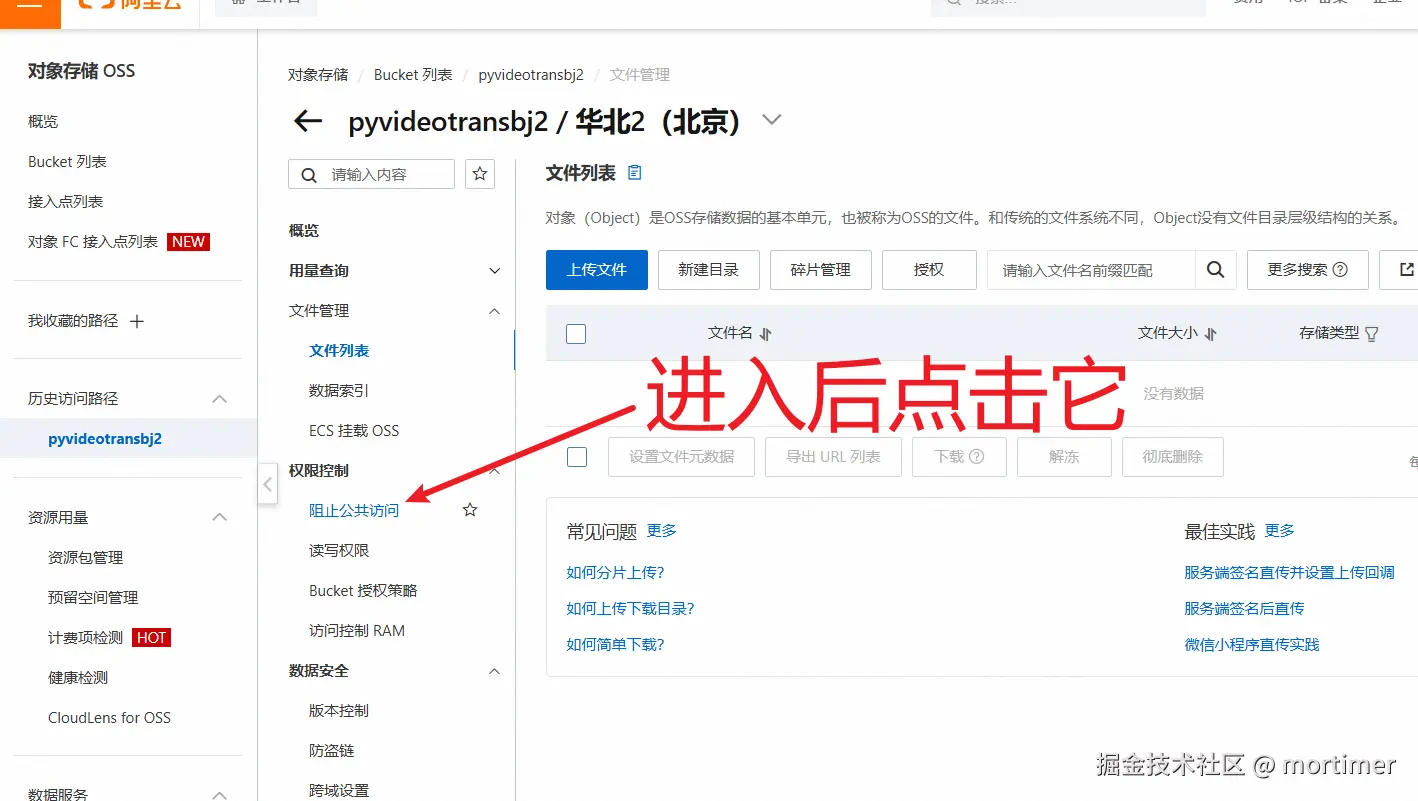Click 碎片管理 button
Screen dimensions: 1418x801
[821, 270]
